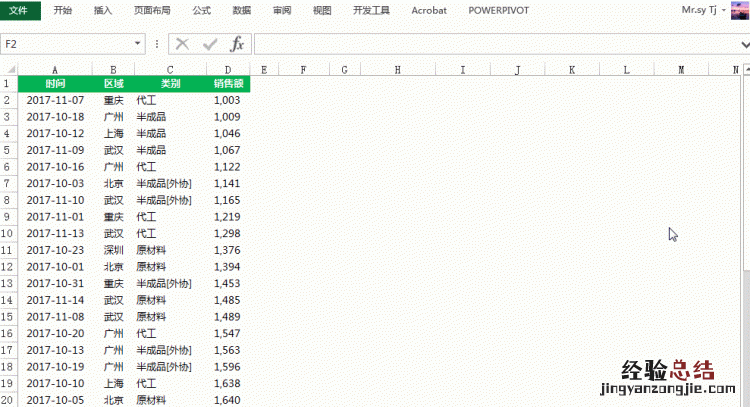
Task: Switch to the 插入 ribbon tab
Action: 102,10
